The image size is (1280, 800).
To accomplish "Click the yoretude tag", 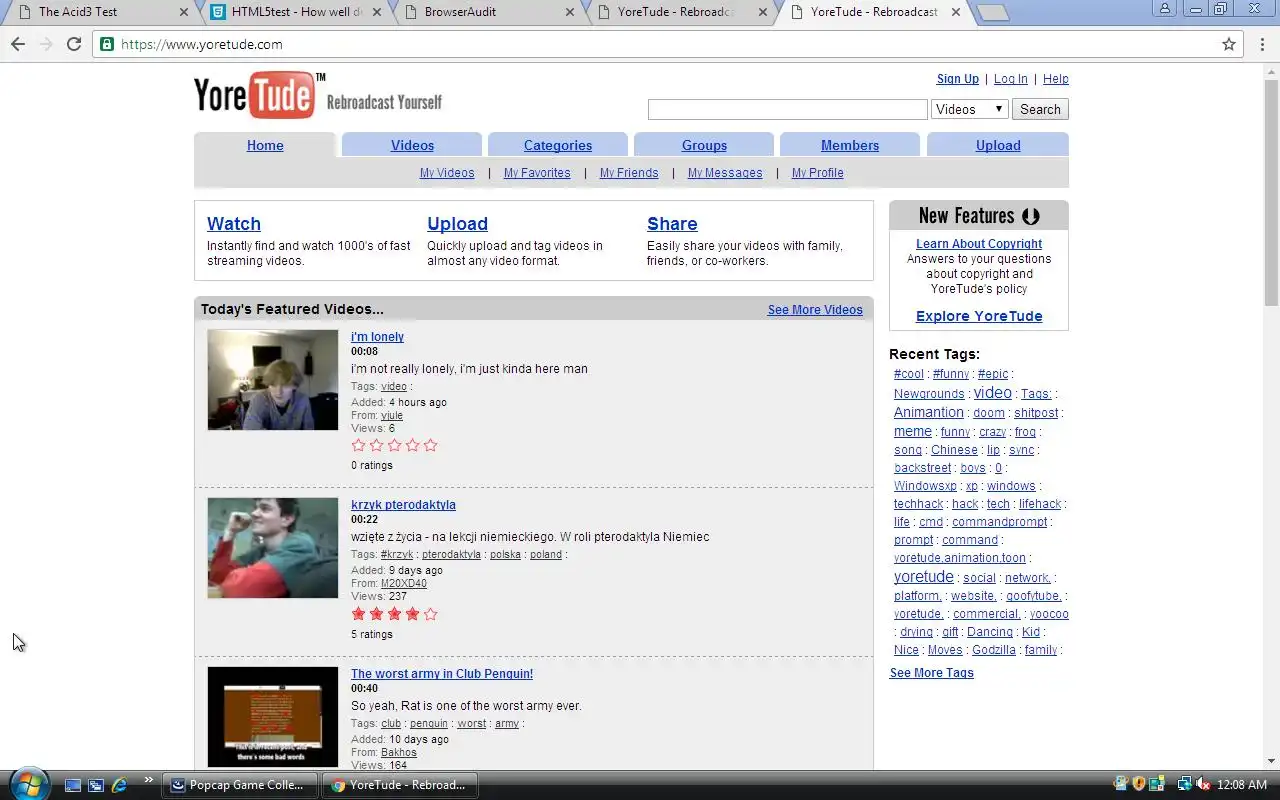I will coord(923,577).
